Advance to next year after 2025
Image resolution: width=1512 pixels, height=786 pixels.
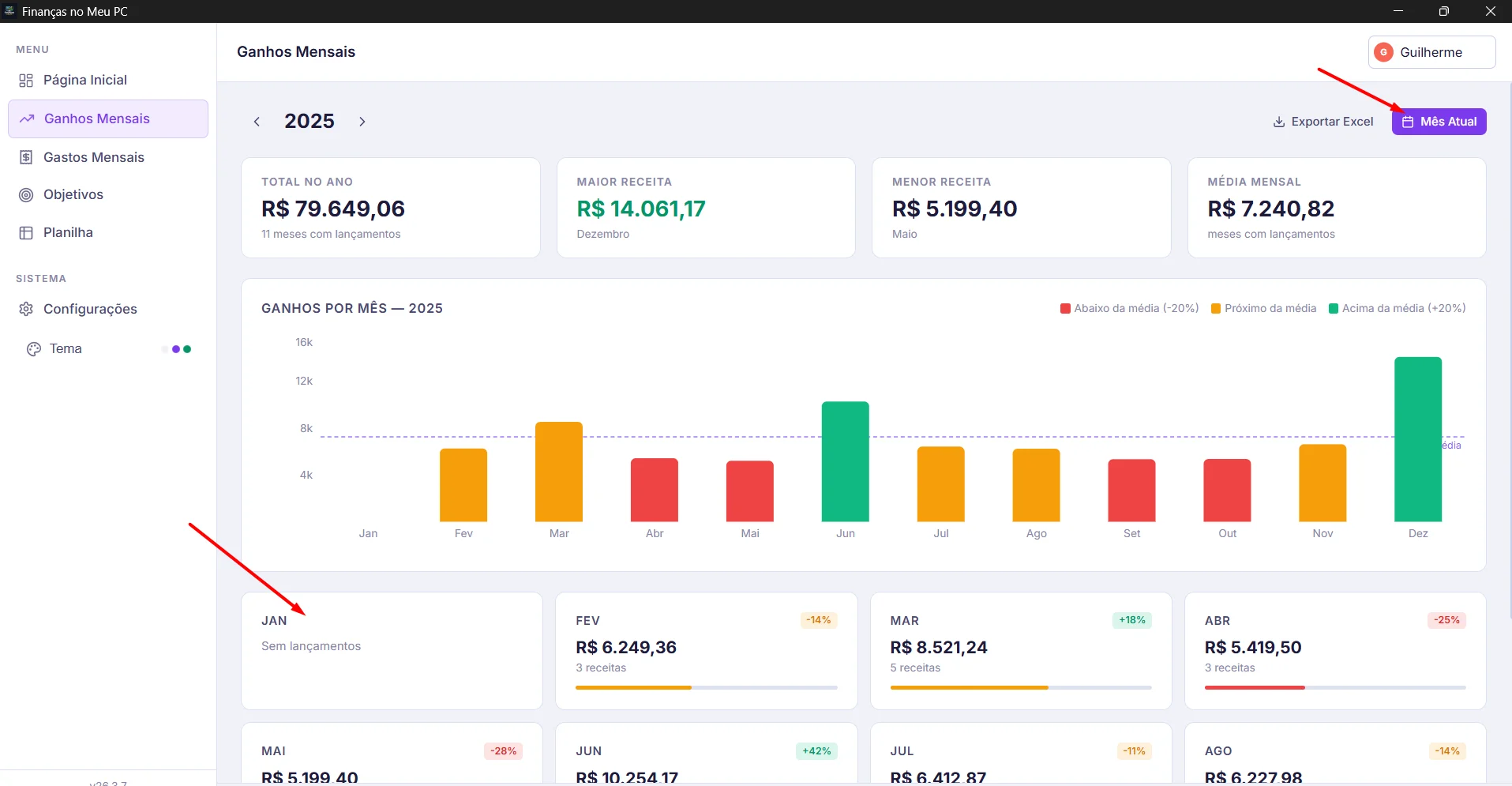pos(362,122)
